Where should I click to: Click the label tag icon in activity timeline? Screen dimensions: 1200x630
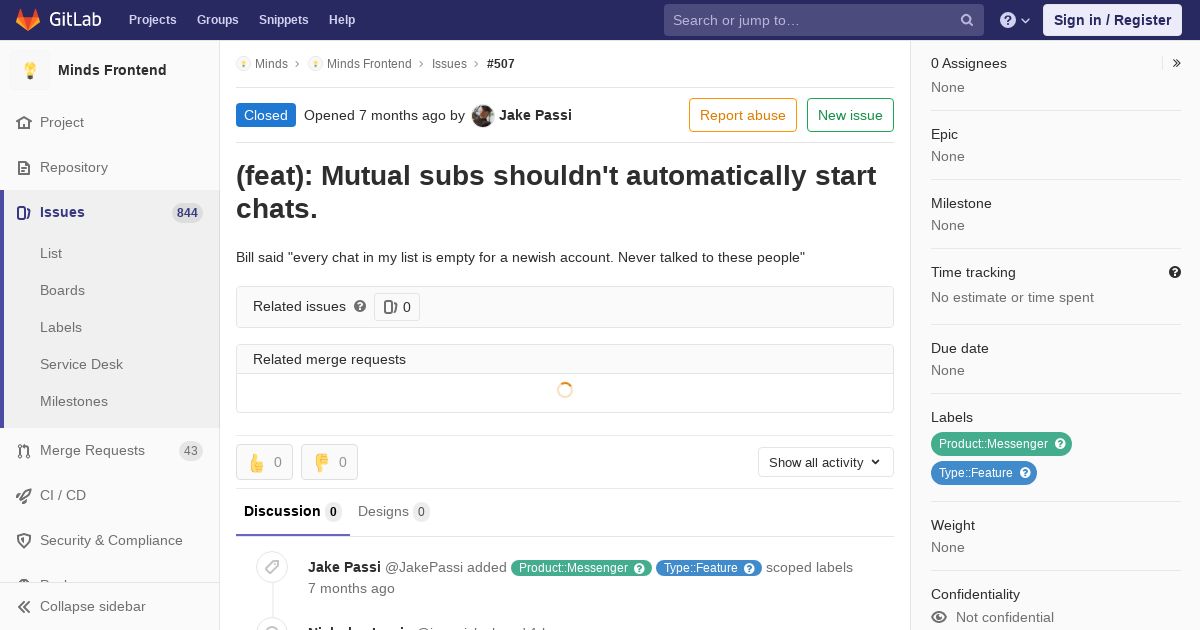pos(272,568)
